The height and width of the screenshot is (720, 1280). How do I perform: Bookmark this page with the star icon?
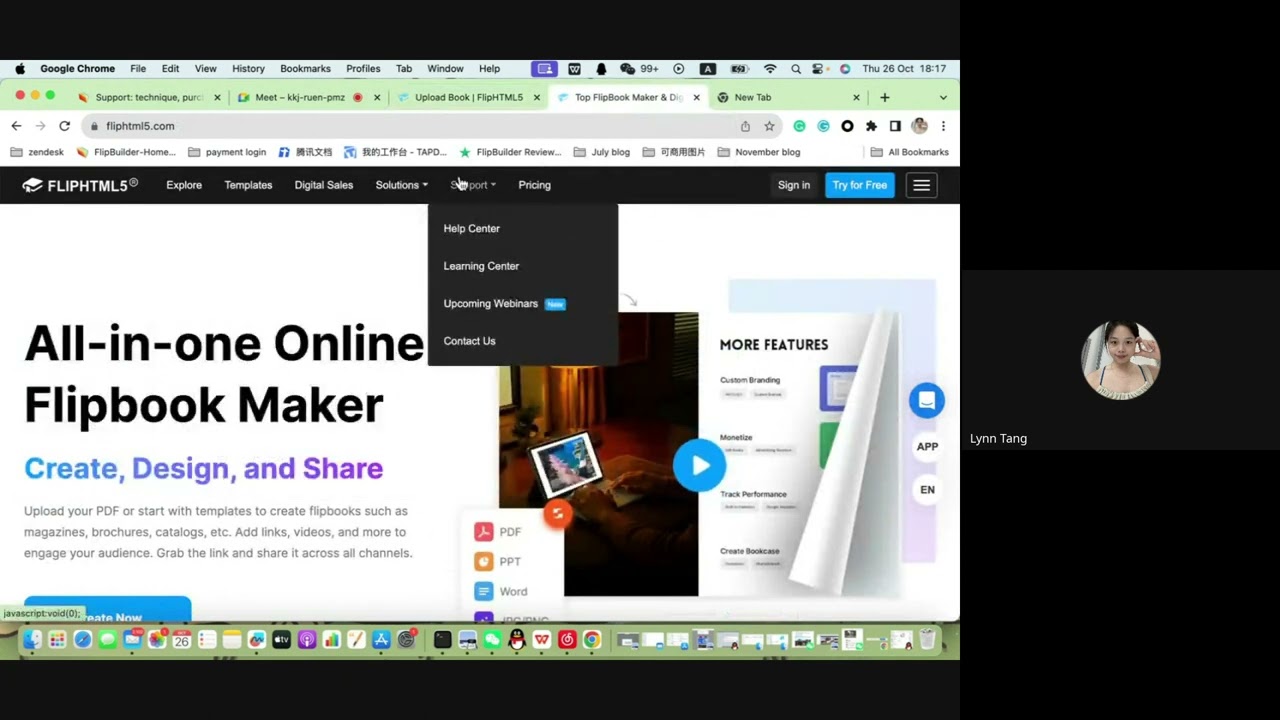pos(769,126)
